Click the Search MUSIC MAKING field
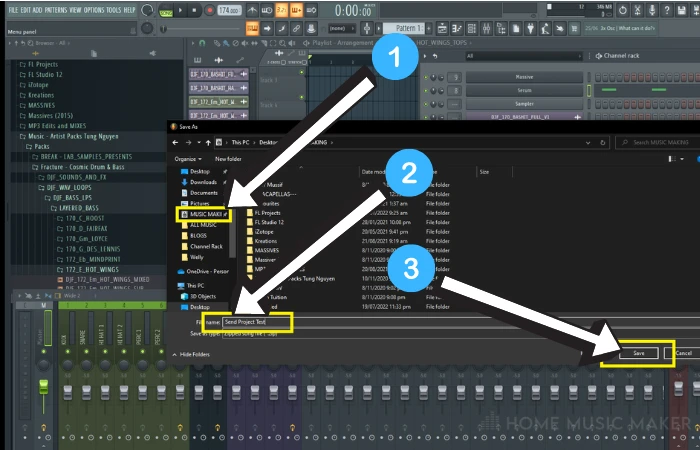700x450 pixels. point(658,142)
